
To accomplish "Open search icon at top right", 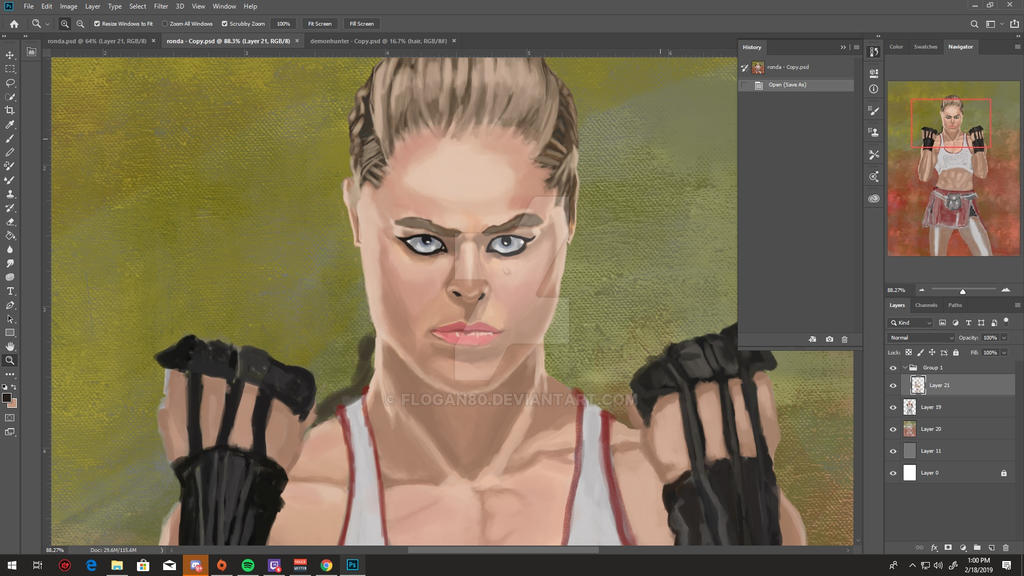I will [x=974, y=24].
